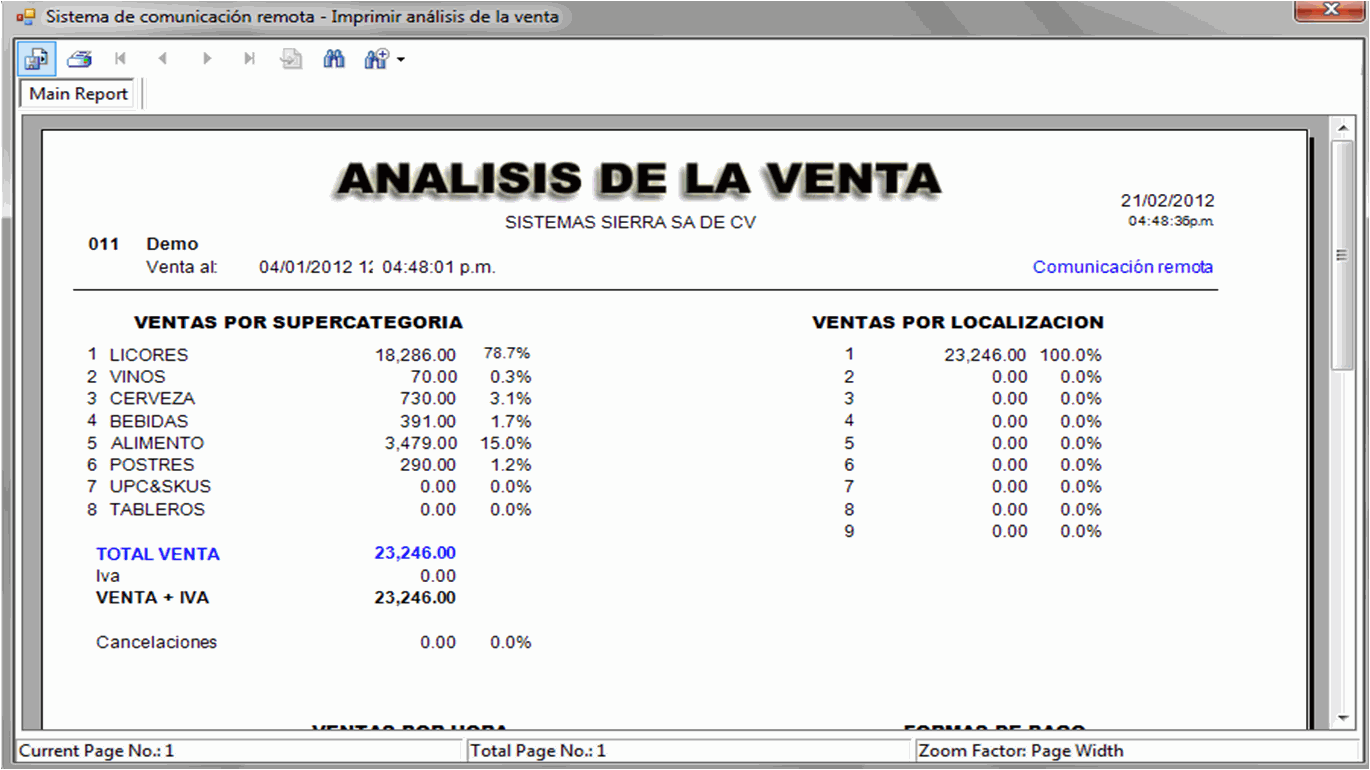Viewport: 1370px width, 770px height.
Task: Click the LICORES row in supercategoria list
Action: point(148,355)
